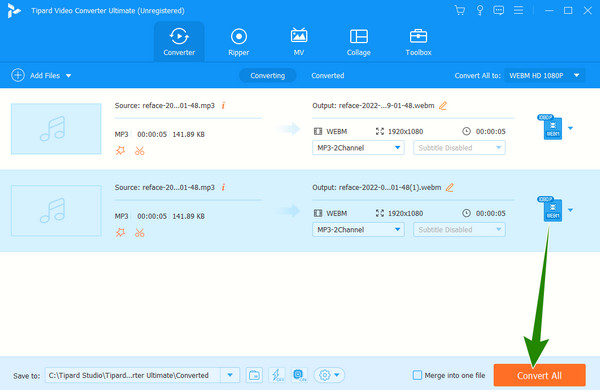Screen dimensions: 600x390
Task: Click the Save to path field
Action: (132, 375)
